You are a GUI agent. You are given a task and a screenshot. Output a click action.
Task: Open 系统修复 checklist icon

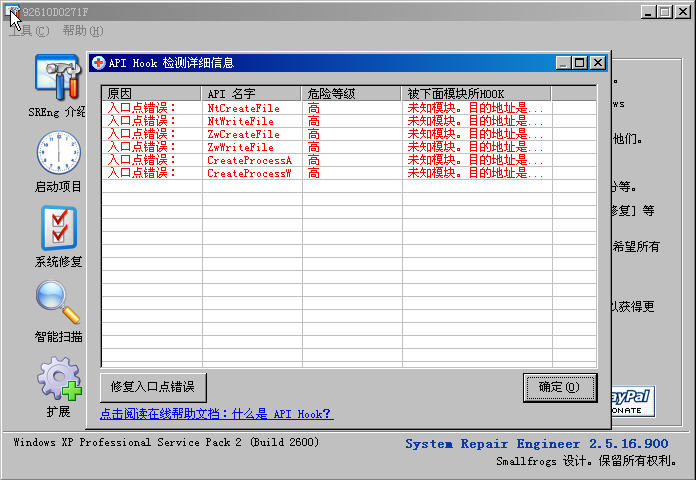pos(59,228)
